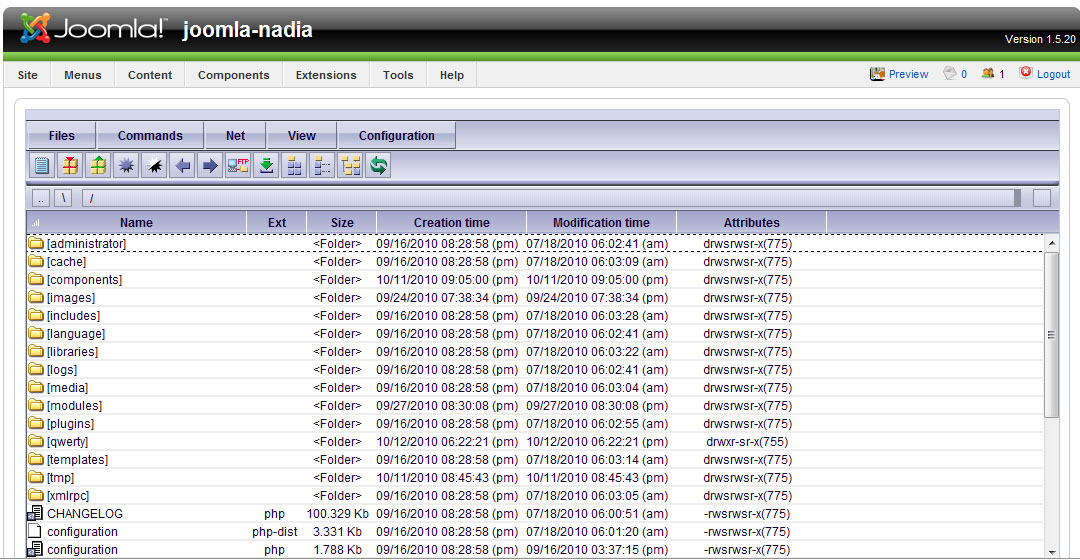Go to root with the backslash button
This screenshot has height=560, width=1080.
click(63, 198)
